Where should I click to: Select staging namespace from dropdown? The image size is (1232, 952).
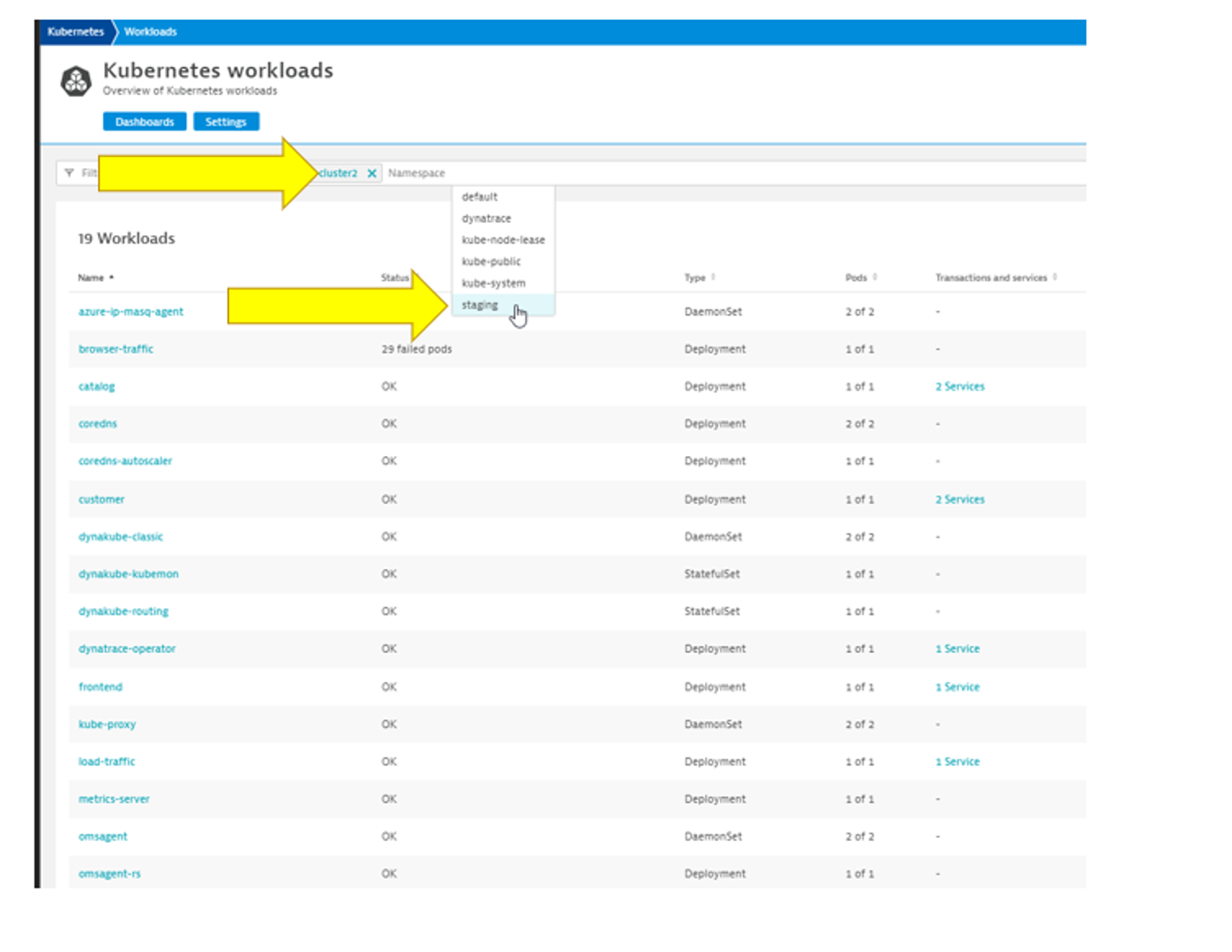(480, 305)
